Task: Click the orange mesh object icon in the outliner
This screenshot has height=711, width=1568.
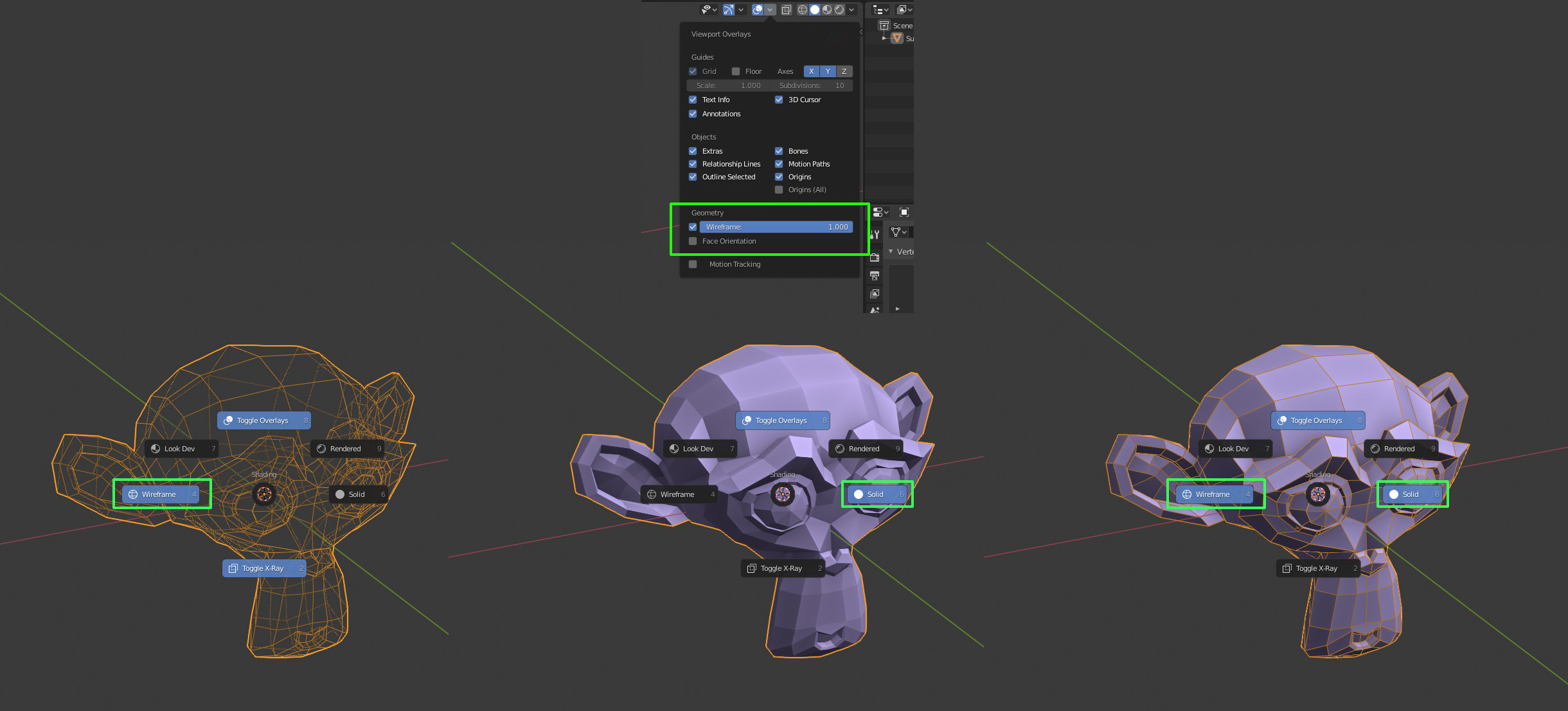Action: click(897, 39)
